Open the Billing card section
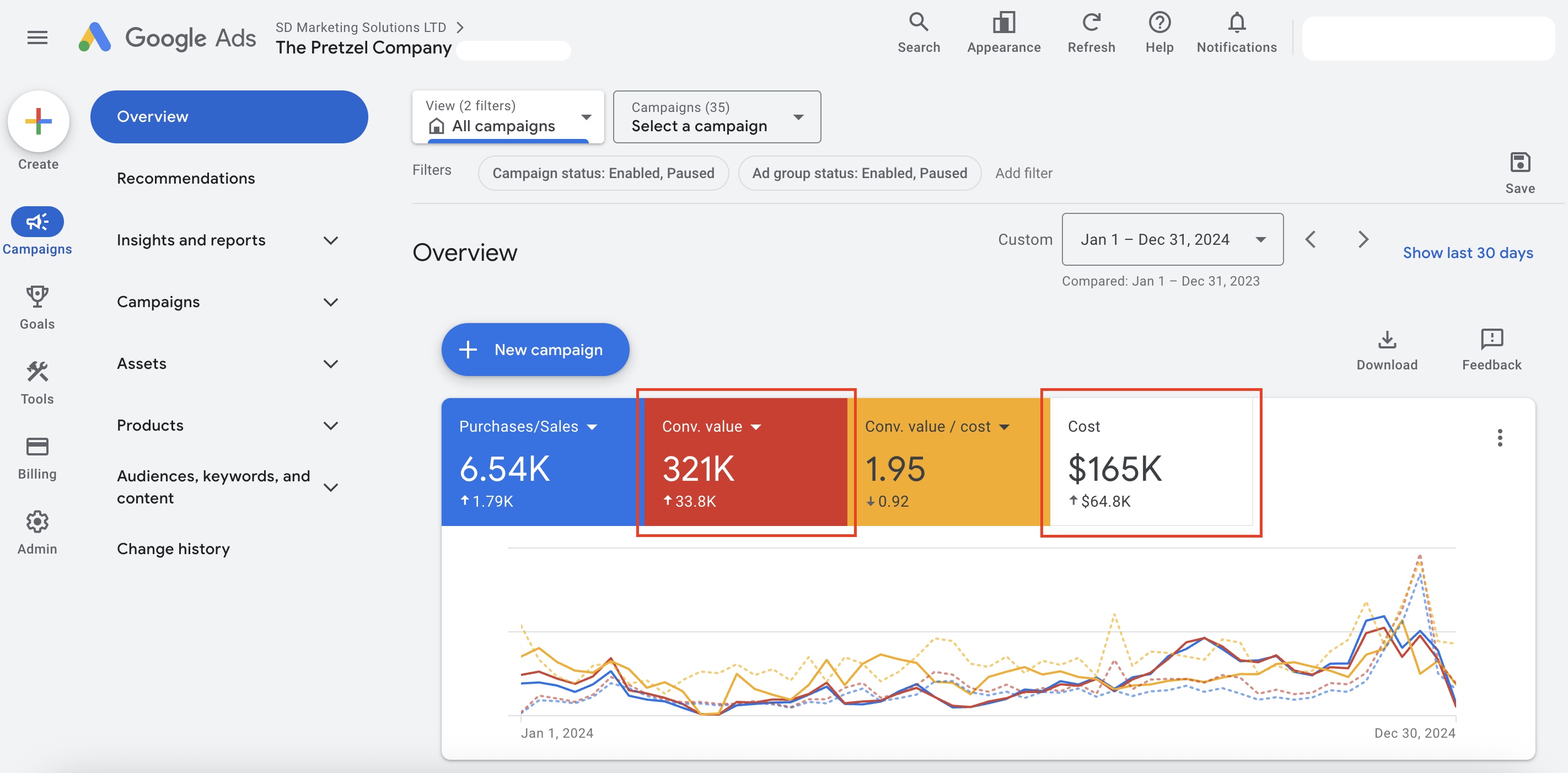This screenshot has width=1568, height=773. (x=37, y=447)
